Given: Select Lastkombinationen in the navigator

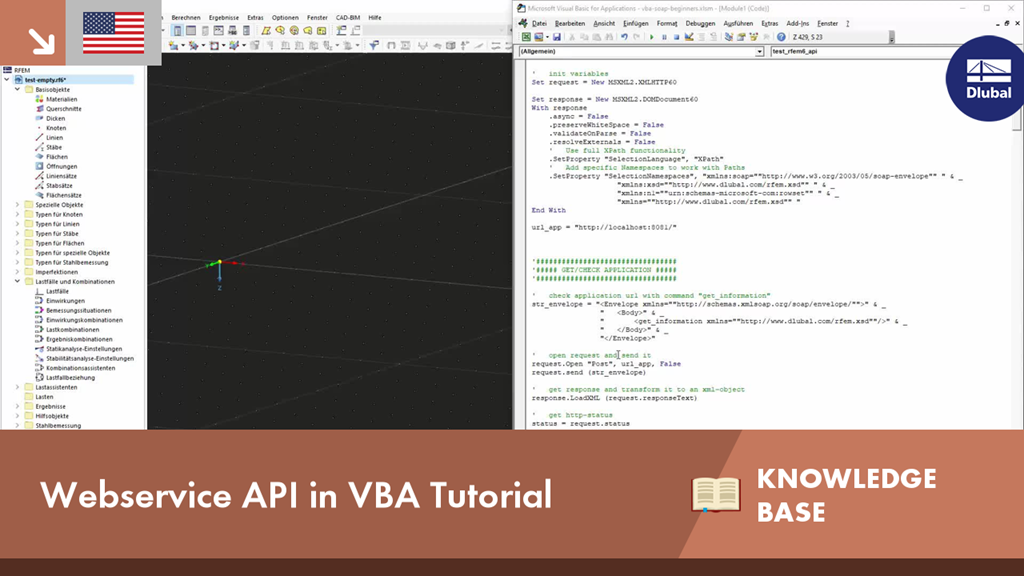Looking at the screenshot, I should (72, 330).
